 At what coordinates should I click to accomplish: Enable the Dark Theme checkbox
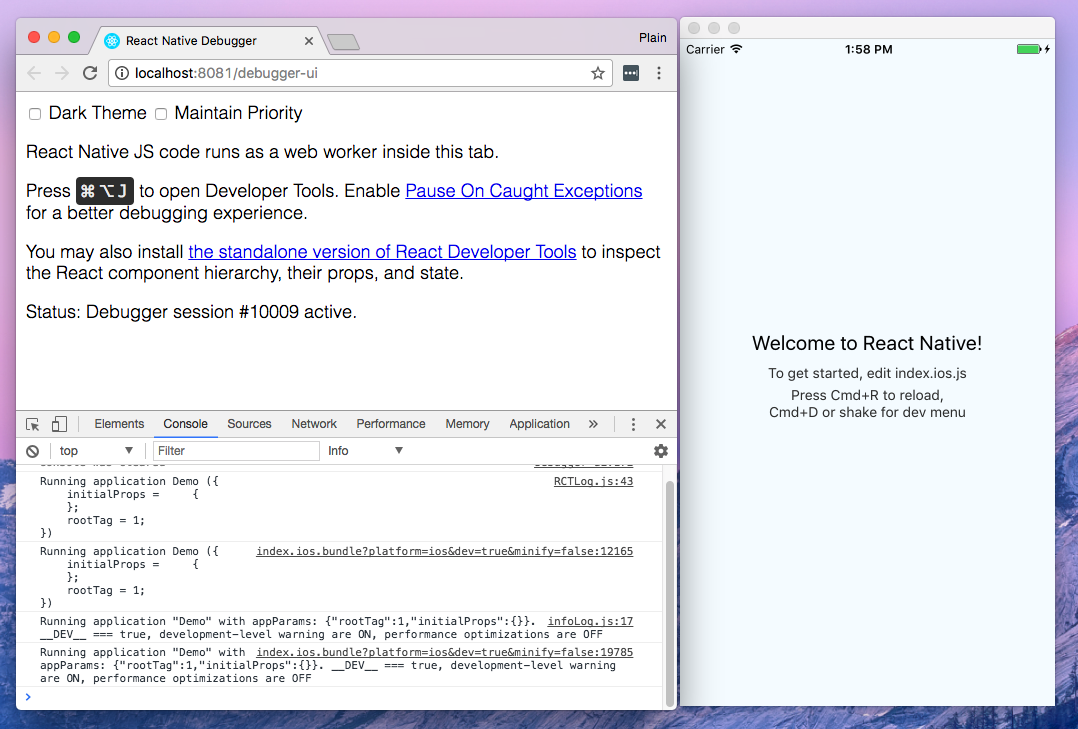point(34,114)
